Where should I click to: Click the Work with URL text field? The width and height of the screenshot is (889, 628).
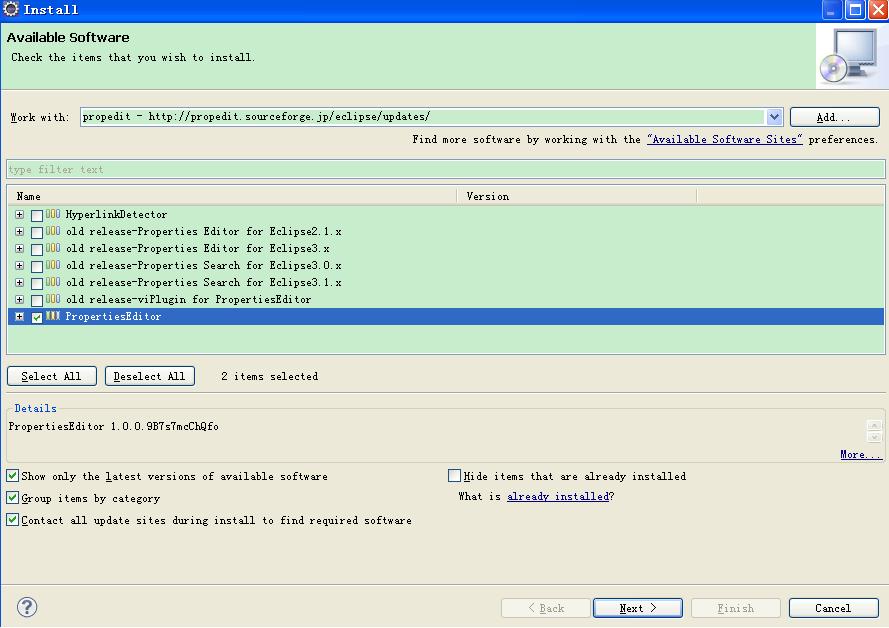tap(422, 117)
